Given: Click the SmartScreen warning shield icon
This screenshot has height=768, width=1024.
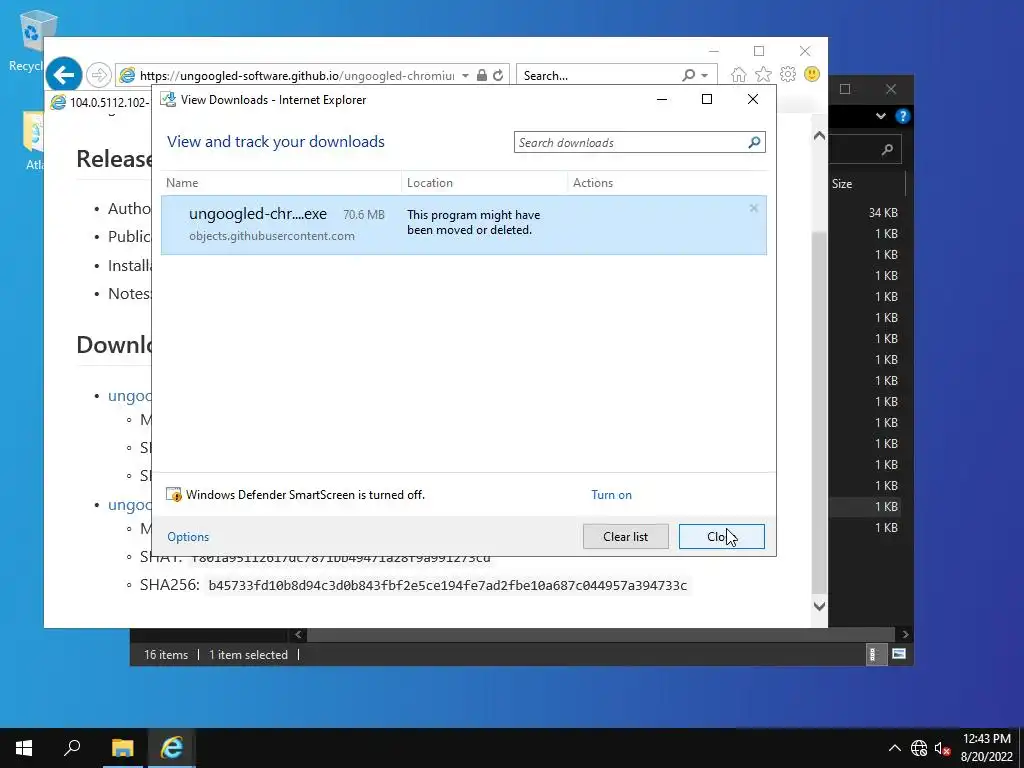Looking at the screenshot, I should (174, 494).
